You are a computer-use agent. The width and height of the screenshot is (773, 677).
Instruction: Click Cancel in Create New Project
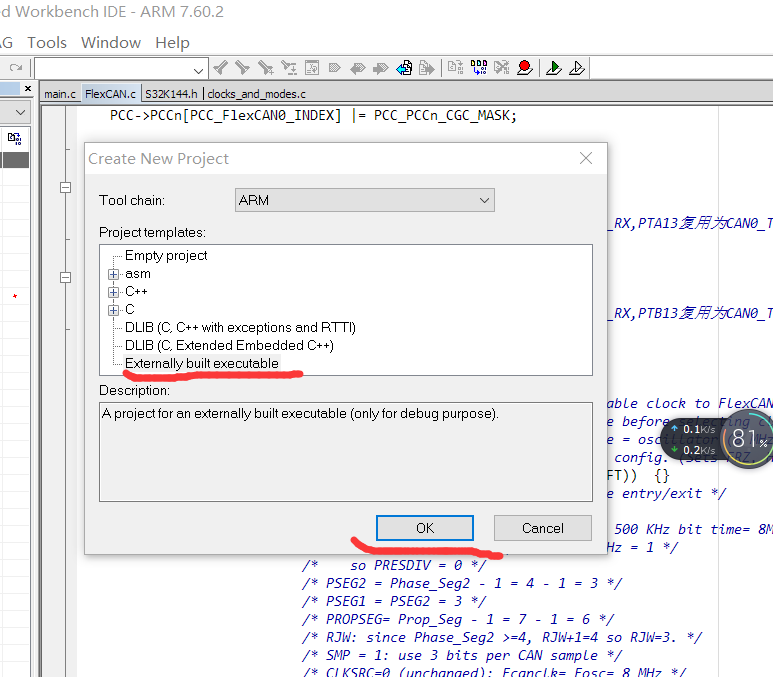point(542,528)
